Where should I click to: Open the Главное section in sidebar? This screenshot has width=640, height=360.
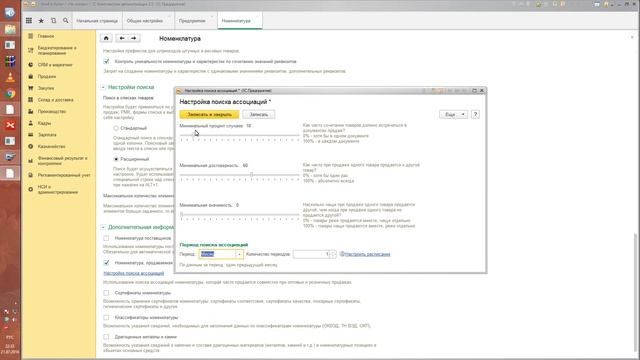coord(46,36)
